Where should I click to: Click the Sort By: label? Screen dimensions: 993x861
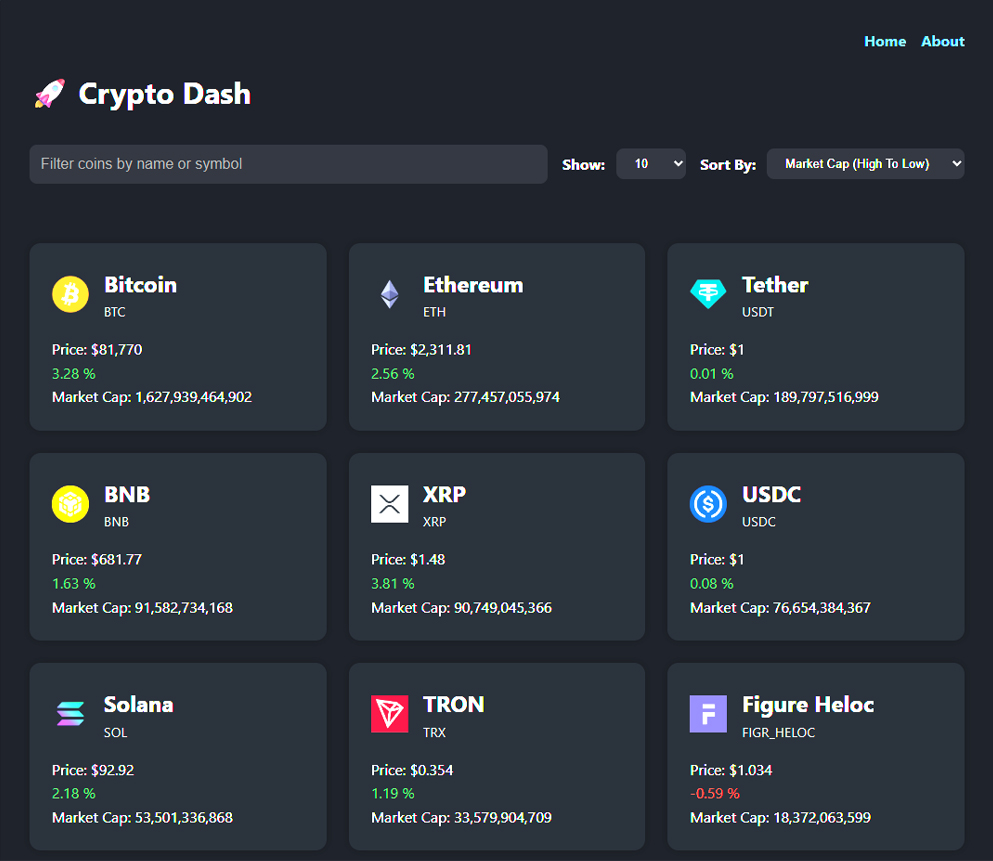point(728,165)
